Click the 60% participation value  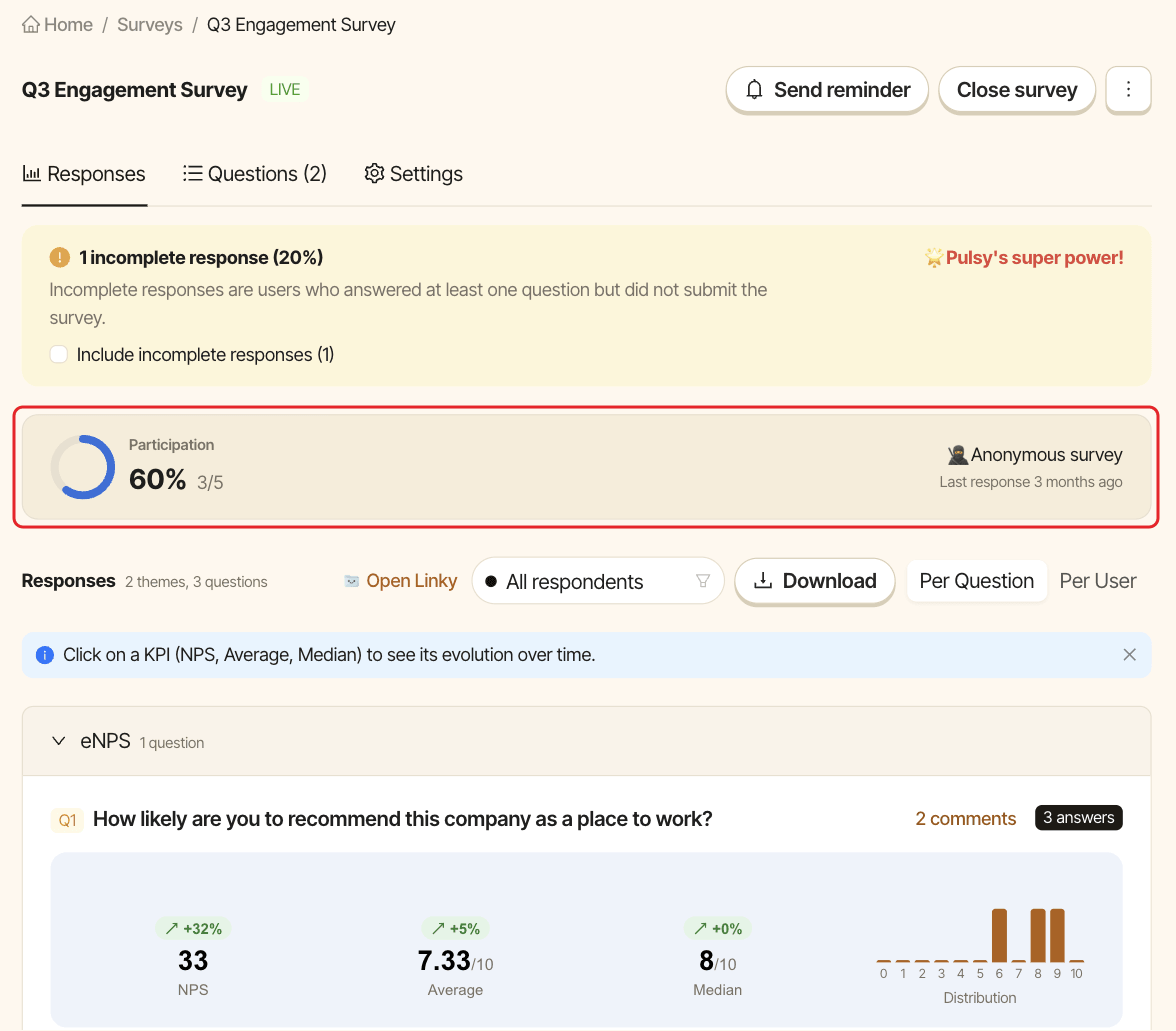point(158,479)
